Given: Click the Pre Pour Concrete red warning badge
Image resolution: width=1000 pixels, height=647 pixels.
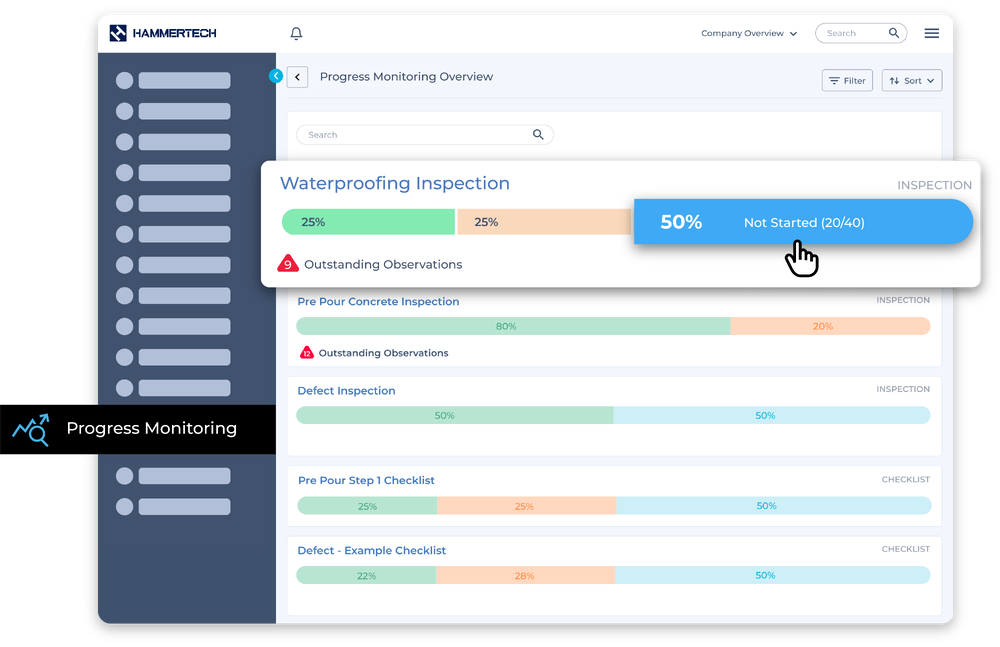Looking at the screenshot, I should [x=306, y=353].
